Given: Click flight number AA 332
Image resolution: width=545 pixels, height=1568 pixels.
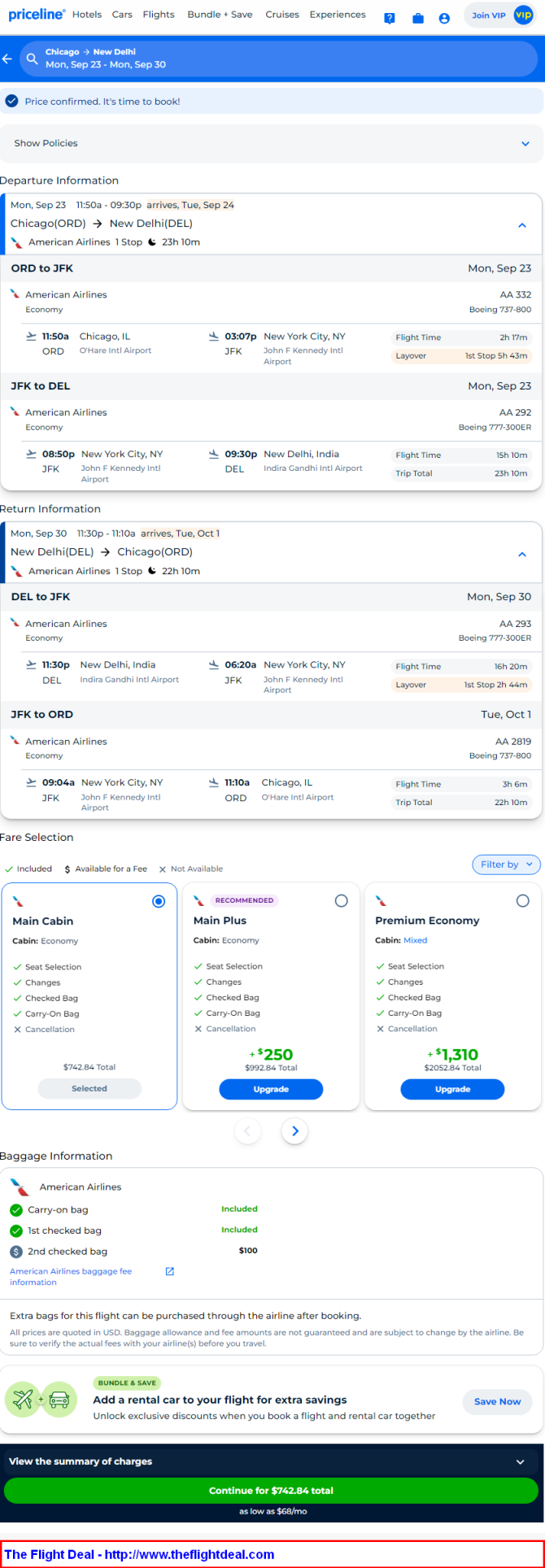Looking at the screenshot, I should [516, 294].
